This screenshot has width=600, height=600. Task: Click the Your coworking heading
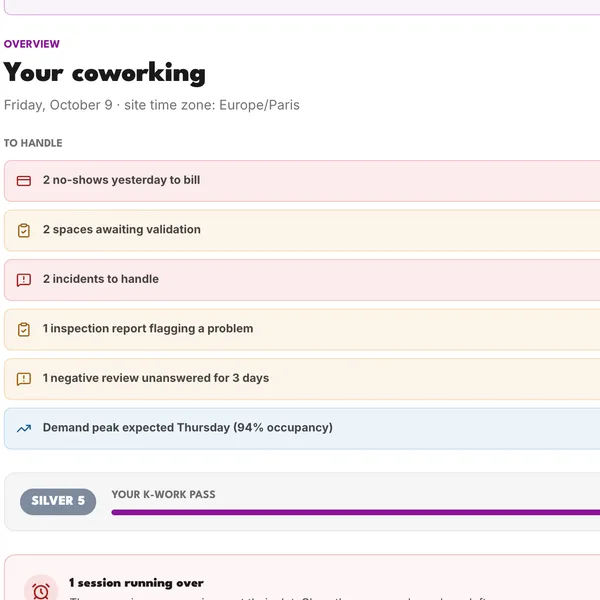click(x=104, y=73)
